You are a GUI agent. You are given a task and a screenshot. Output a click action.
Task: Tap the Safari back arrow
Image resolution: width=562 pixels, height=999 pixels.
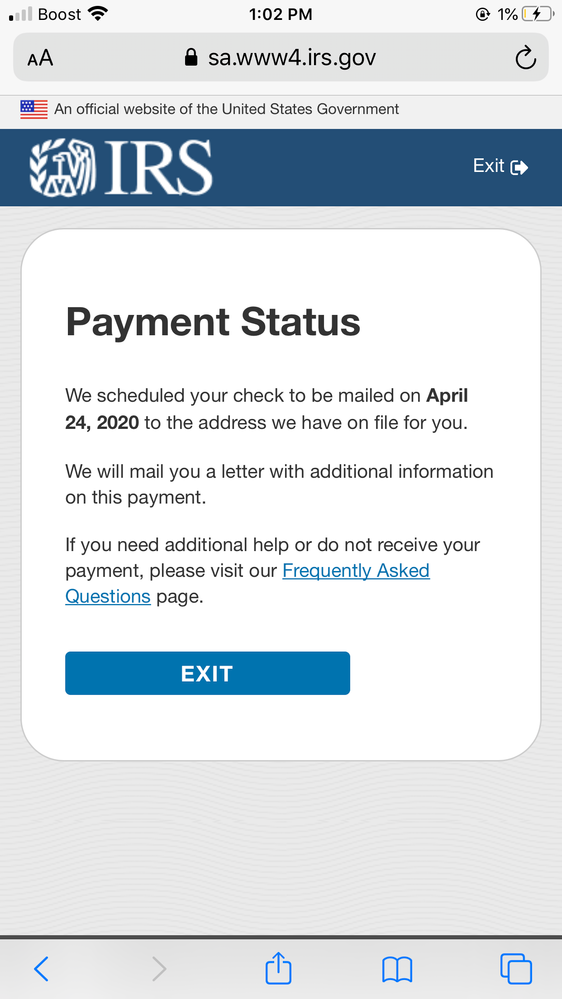click(x=41, y=968)
